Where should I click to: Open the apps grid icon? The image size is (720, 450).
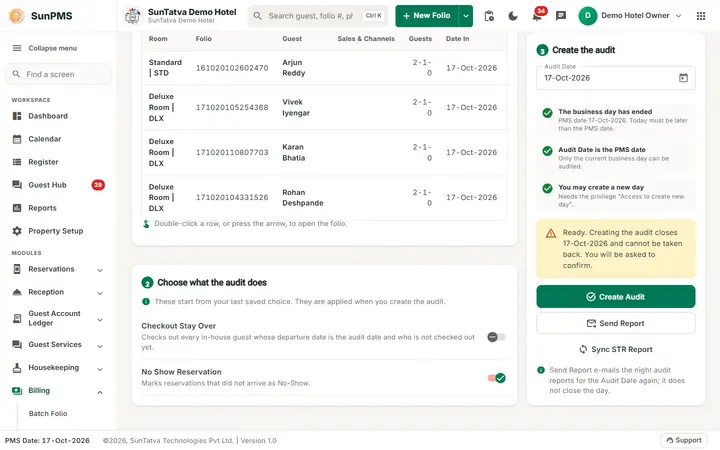click(x=701, y=16)
